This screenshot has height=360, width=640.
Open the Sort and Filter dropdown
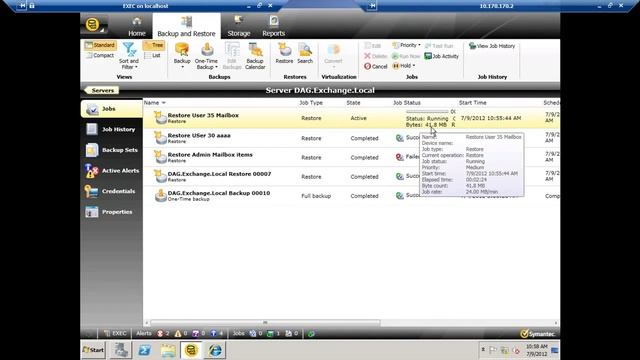click(x=129, y=56)
